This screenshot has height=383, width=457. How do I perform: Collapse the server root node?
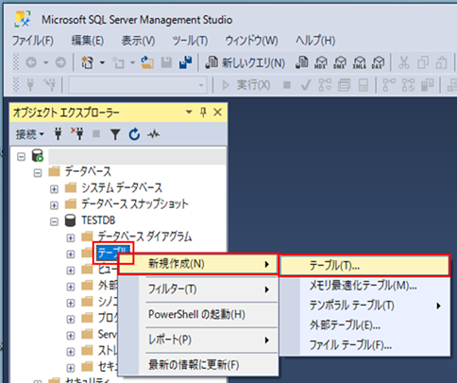click(21, 157)
